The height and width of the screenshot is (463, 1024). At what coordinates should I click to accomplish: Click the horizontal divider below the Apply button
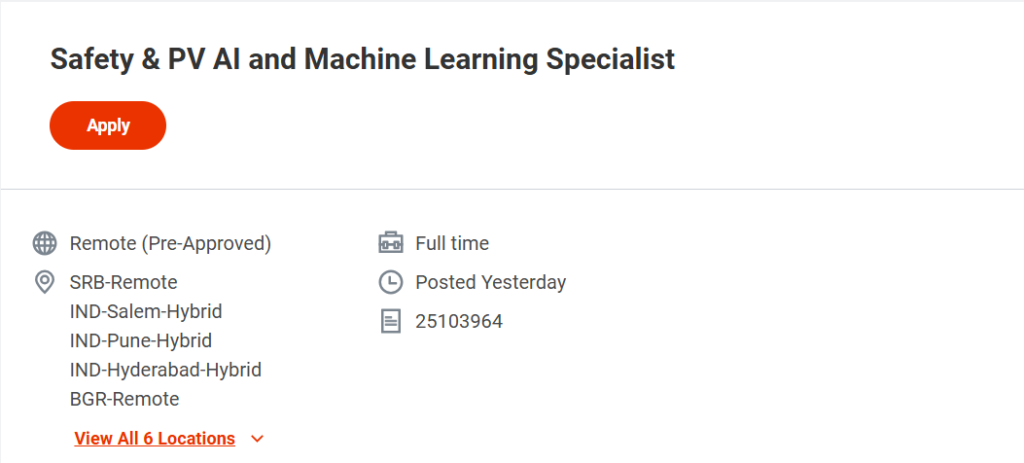(x=512, y=189)
